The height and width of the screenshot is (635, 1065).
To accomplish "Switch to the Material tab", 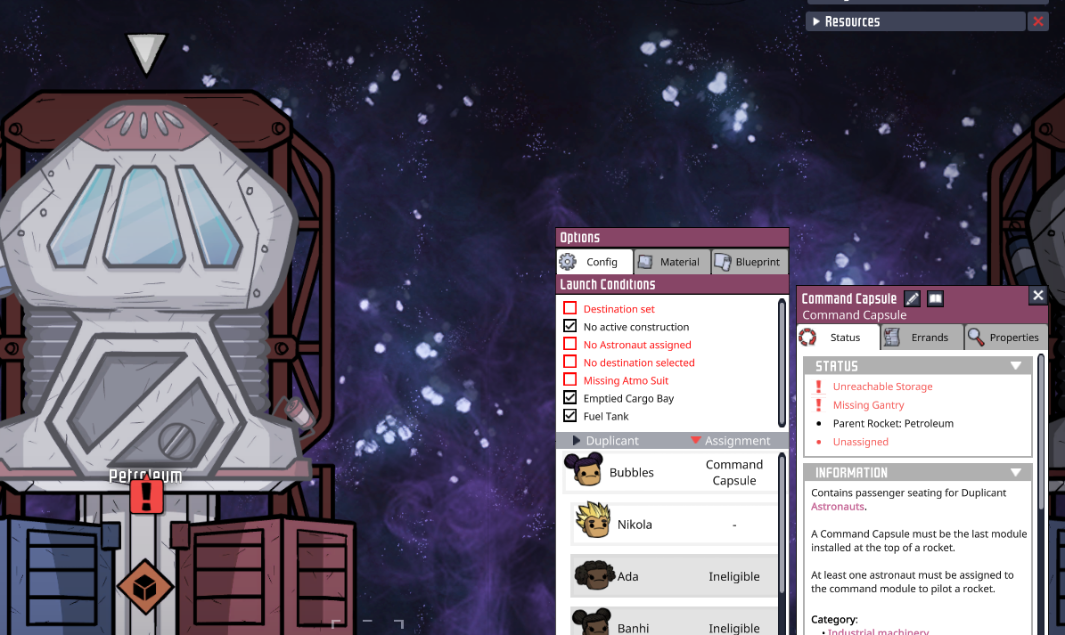I will (x=672, y=261).
